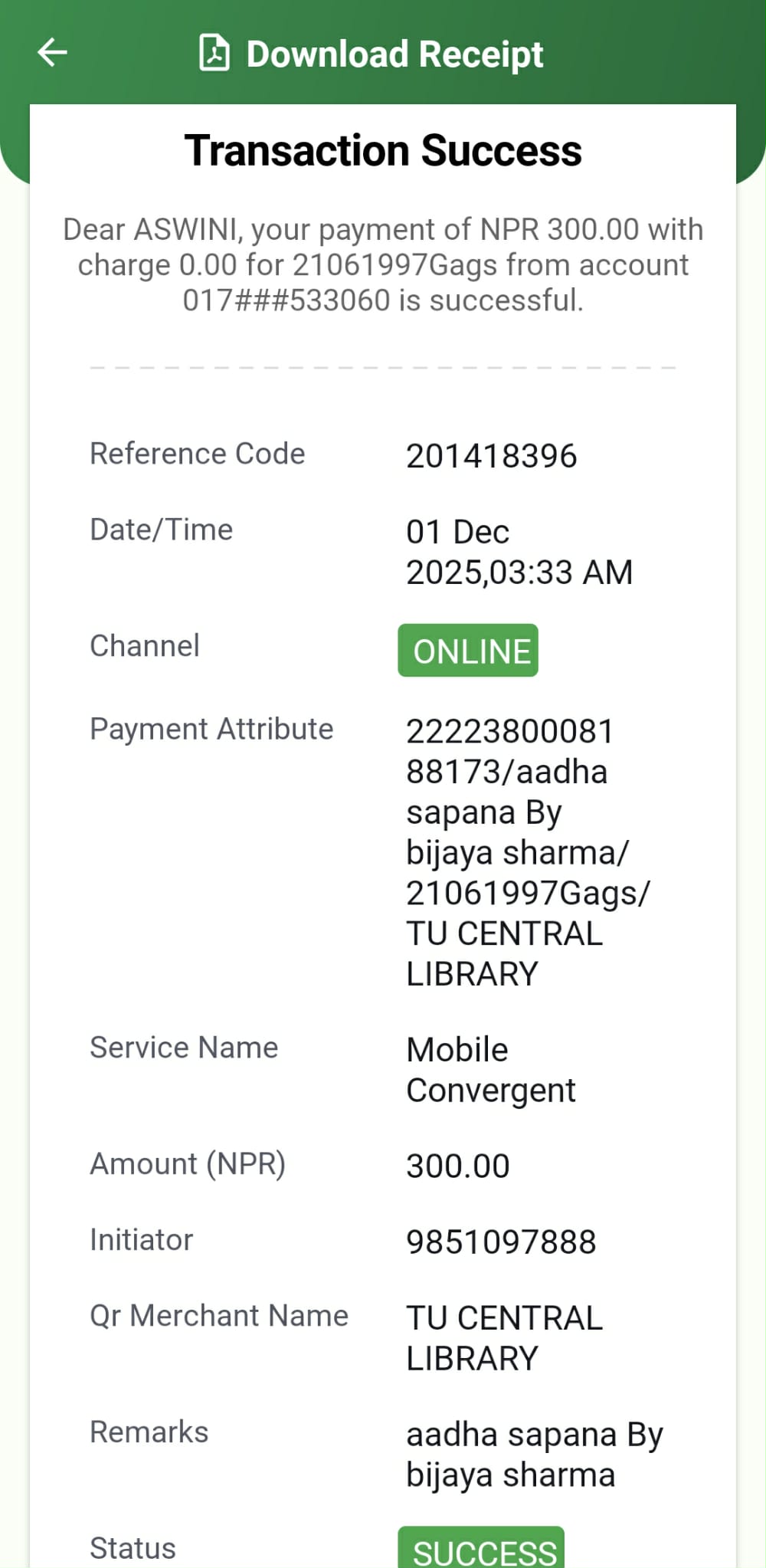Viewport: 766px width, 1568px height.
Task: Select reference number 201418396
Action: click(491, 457)
